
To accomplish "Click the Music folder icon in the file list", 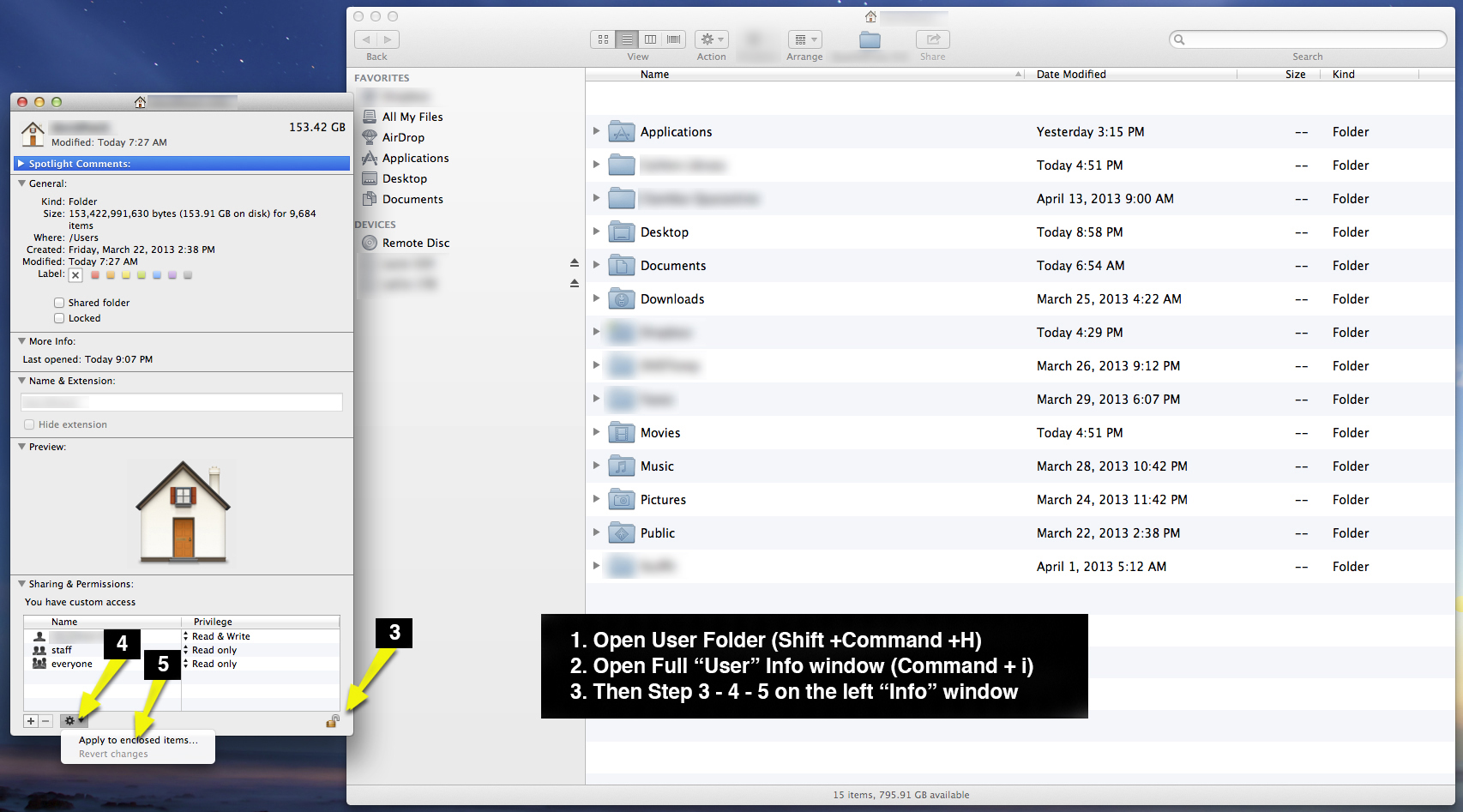I will [x=622, y=466].
